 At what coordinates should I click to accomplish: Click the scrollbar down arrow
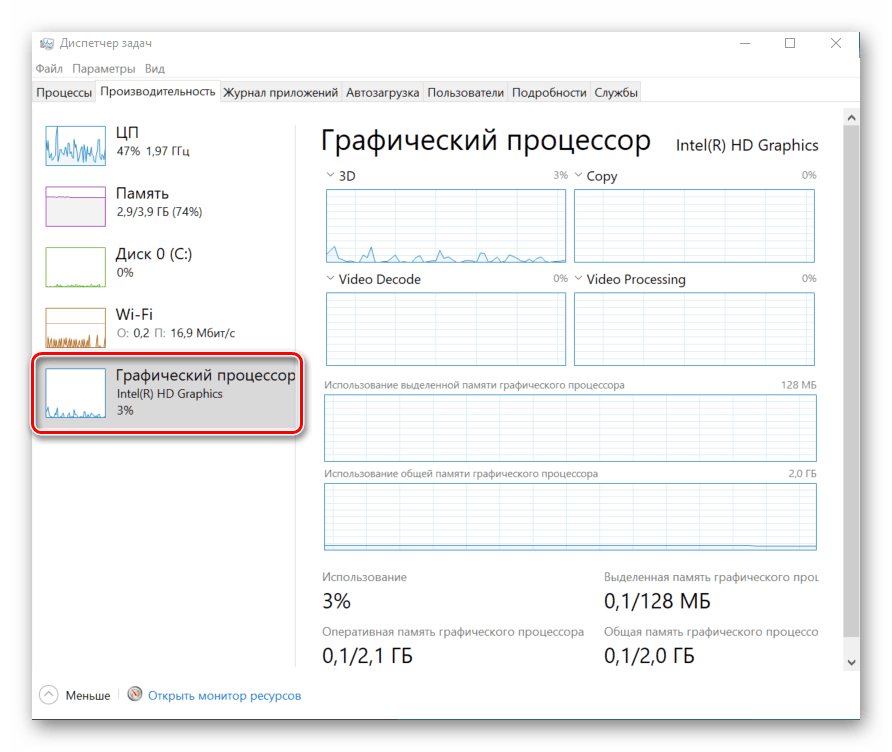coord(851,662)
